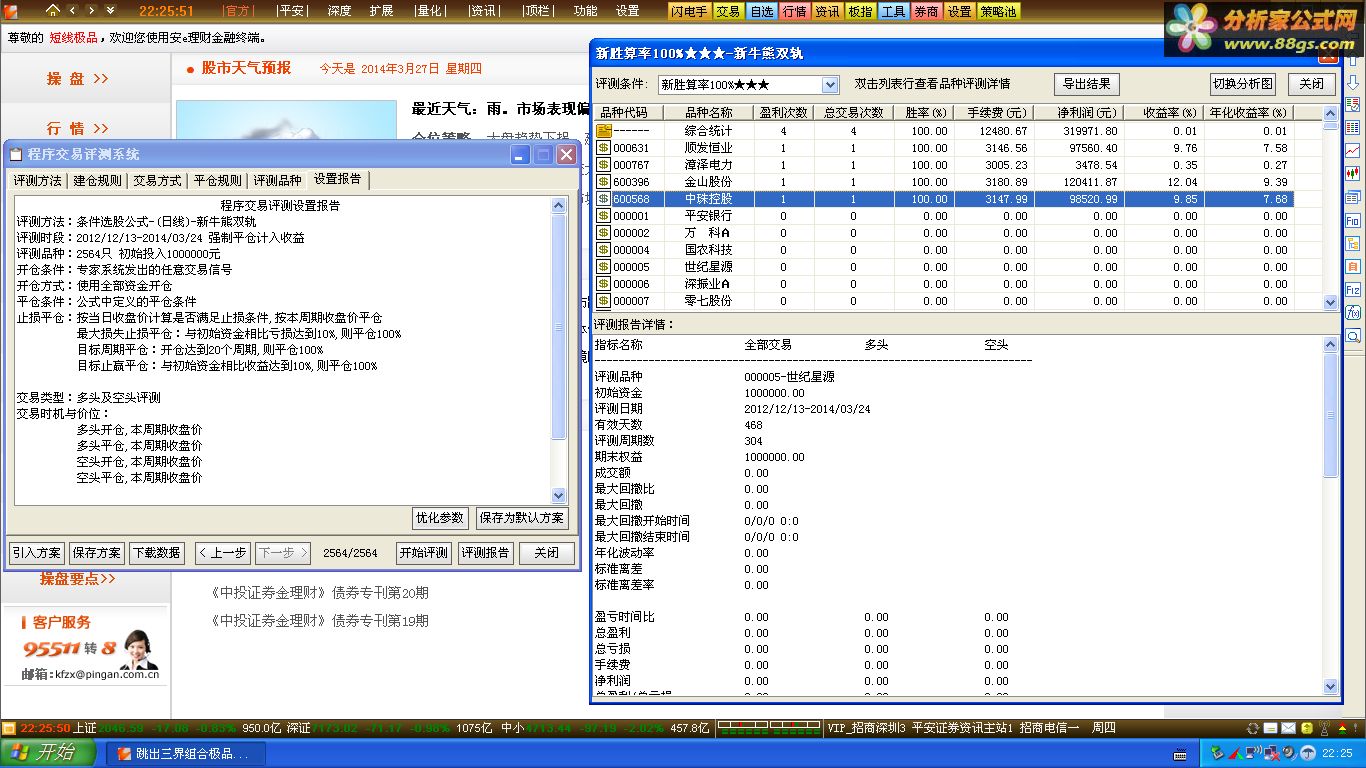Open the 功能 menu in top bar
Viewport: 1366px width, 768px height.
[x=585, y=11]
